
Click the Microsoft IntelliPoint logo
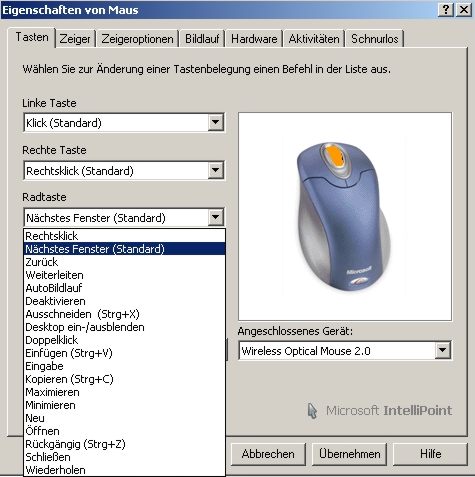(x=379, y=410)
